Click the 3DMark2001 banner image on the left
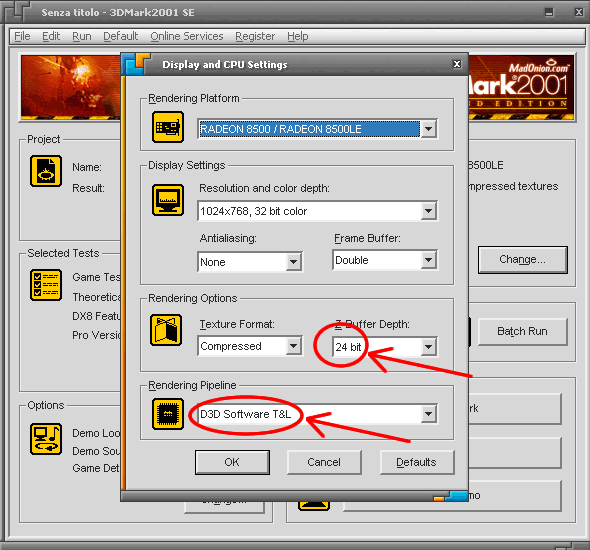590x550 pixels. 71,87
